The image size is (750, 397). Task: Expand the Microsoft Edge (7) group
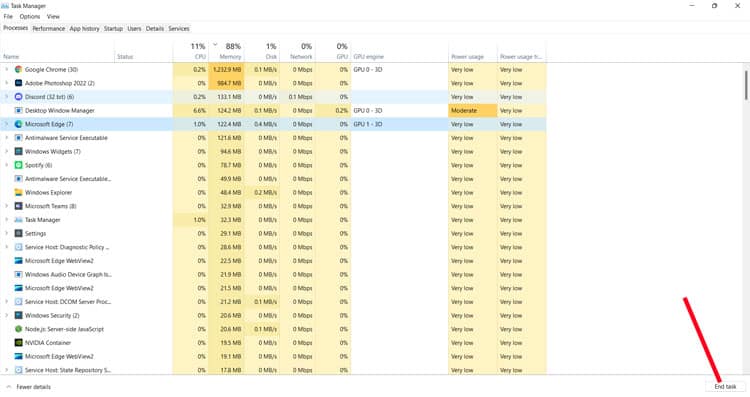click(x=6, y=124)
